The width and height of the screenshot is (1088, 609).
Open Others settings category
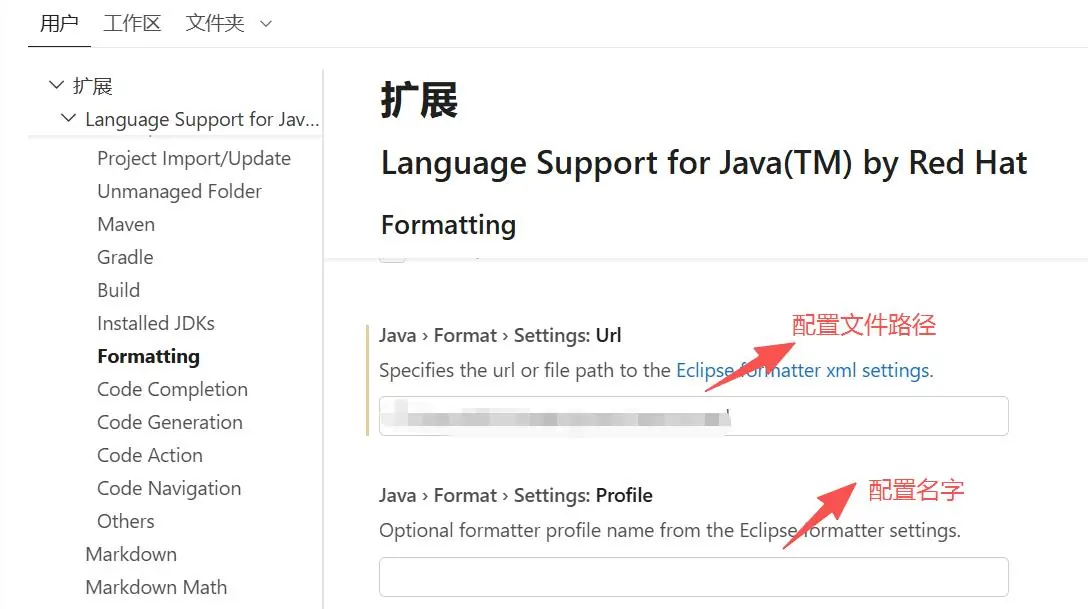pyautogui.click(x=126, y=521)
